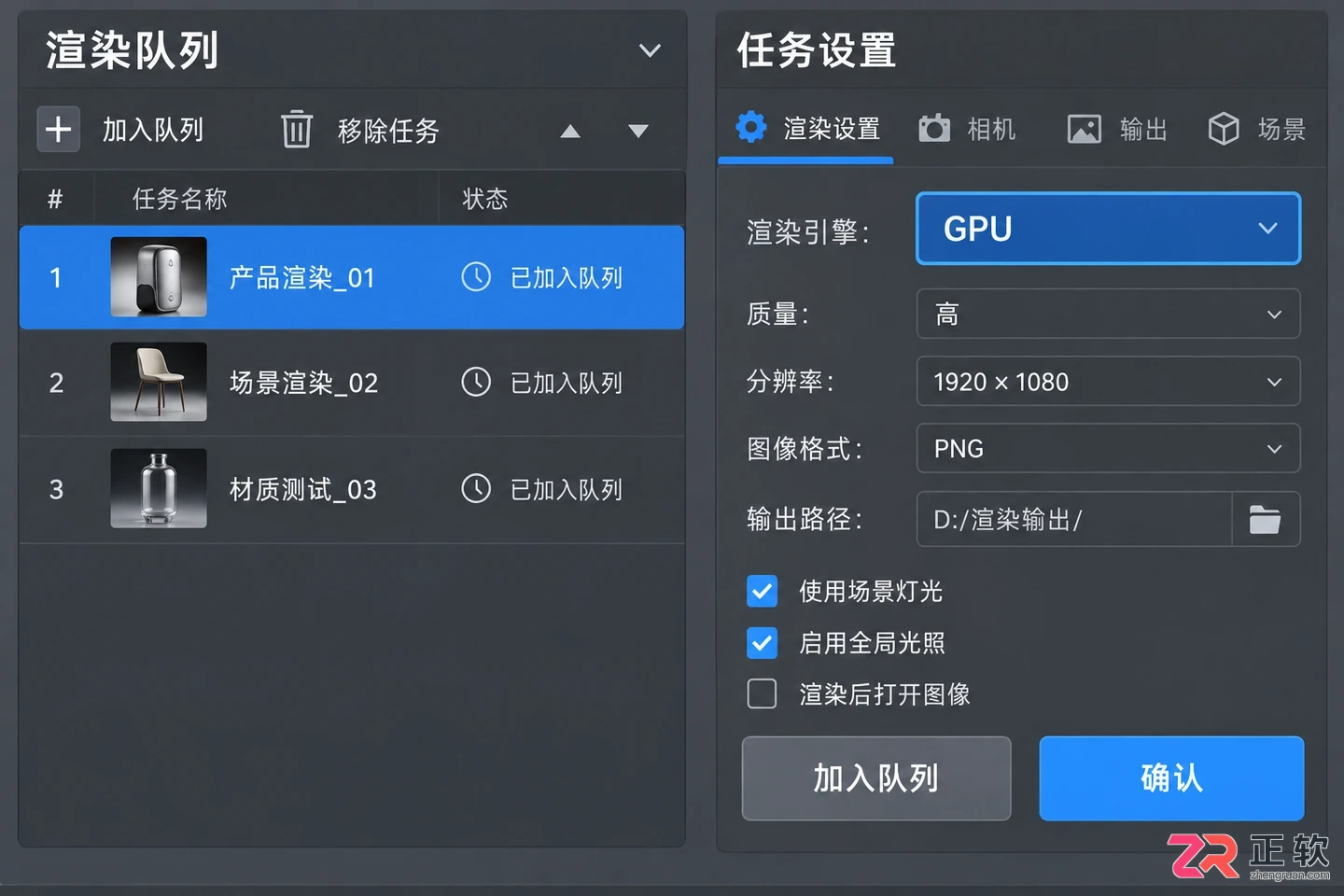The height and width of the screenshot is (896, 1344).
Task: Click the clock status icon for 产品渲染_01
Action: 476,277
